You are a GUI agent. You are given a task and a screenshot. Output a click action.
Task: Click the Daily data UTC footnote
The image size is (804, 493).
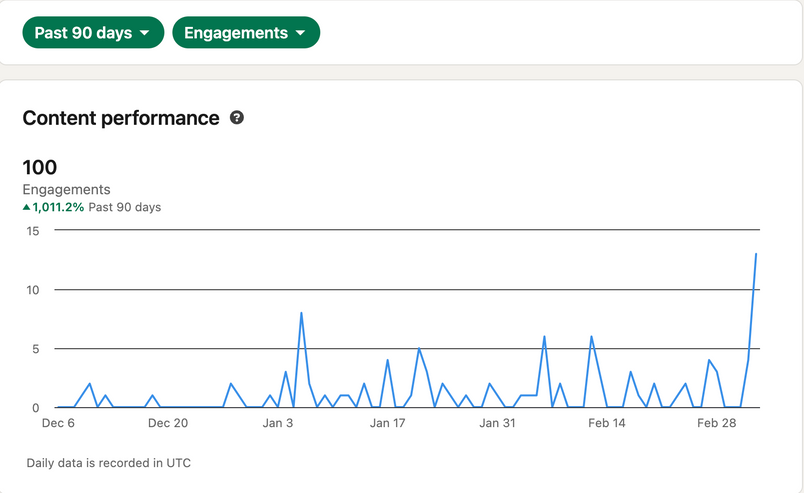[x=109, y=463]
